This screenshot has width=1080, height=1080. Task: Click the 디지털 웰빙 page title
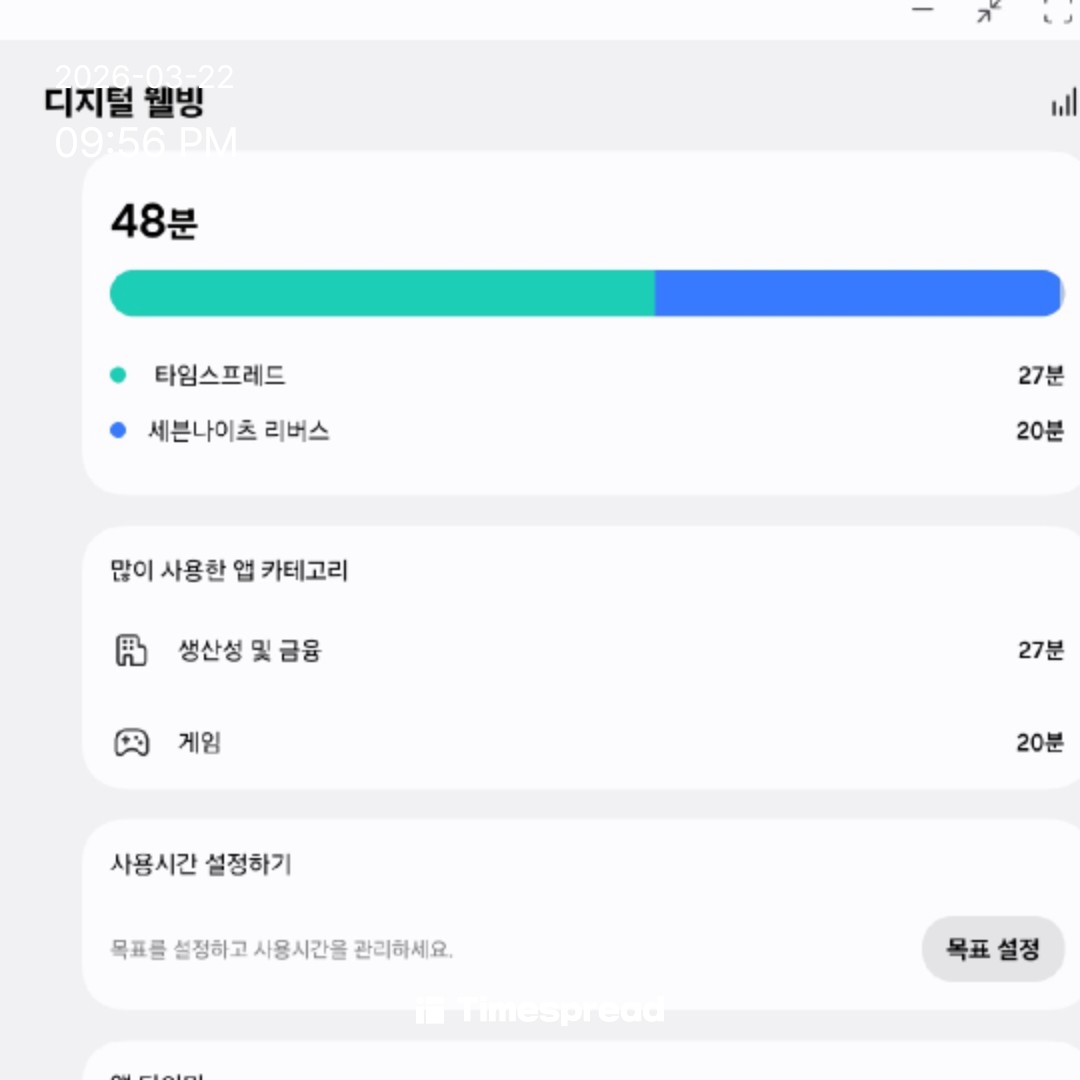[x=125, y=102]
